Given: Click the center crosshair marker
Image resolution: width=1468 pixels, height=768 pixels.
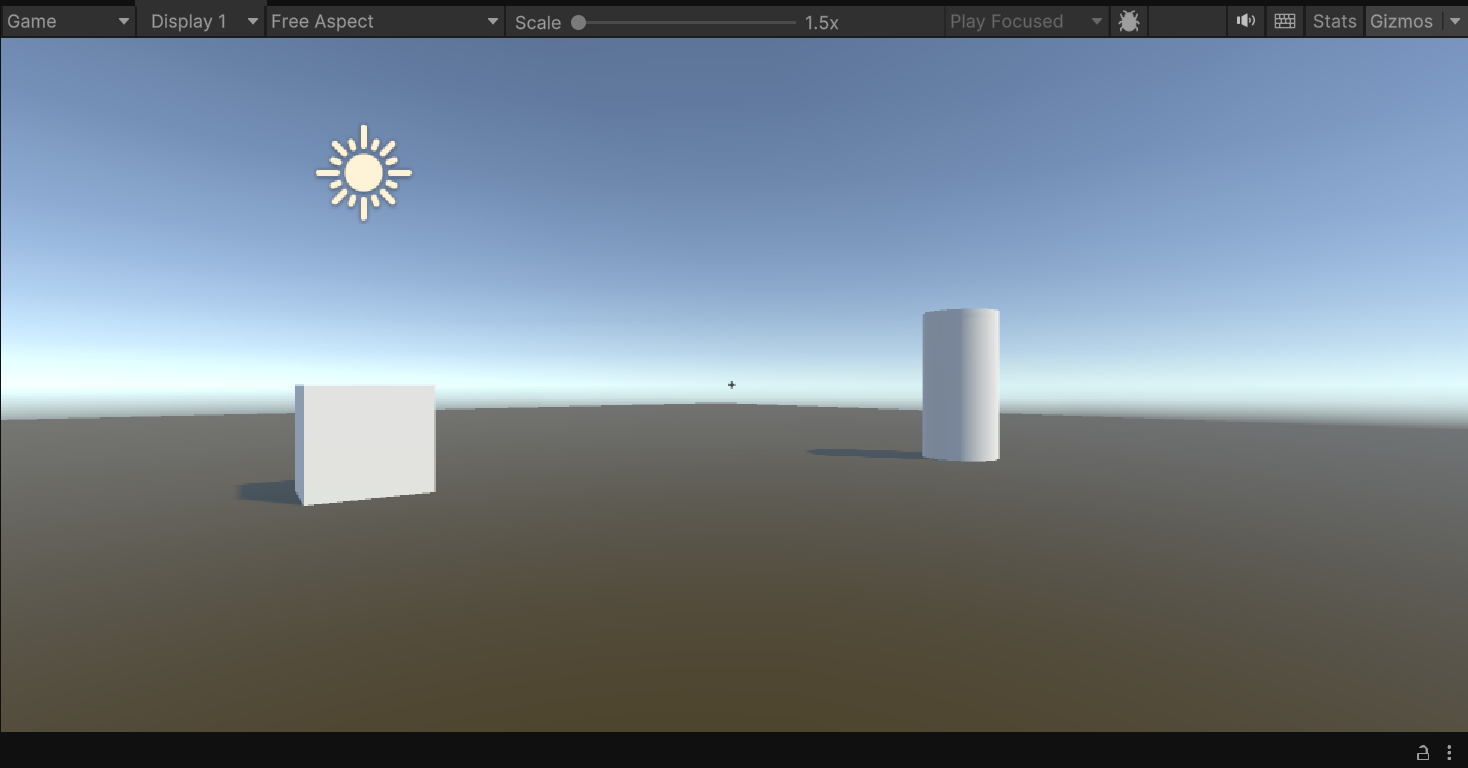Looking at the screenshot, I should 732,385.
